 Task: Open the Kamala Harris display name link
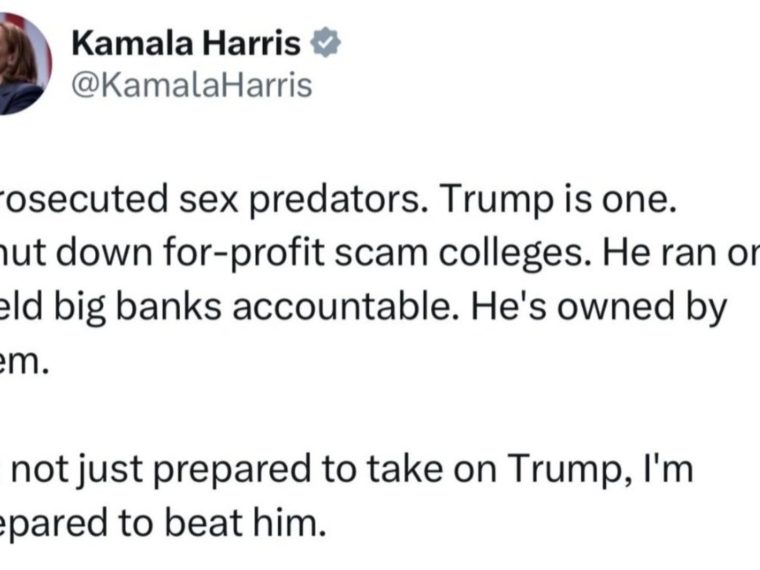(x=186, y=43)
